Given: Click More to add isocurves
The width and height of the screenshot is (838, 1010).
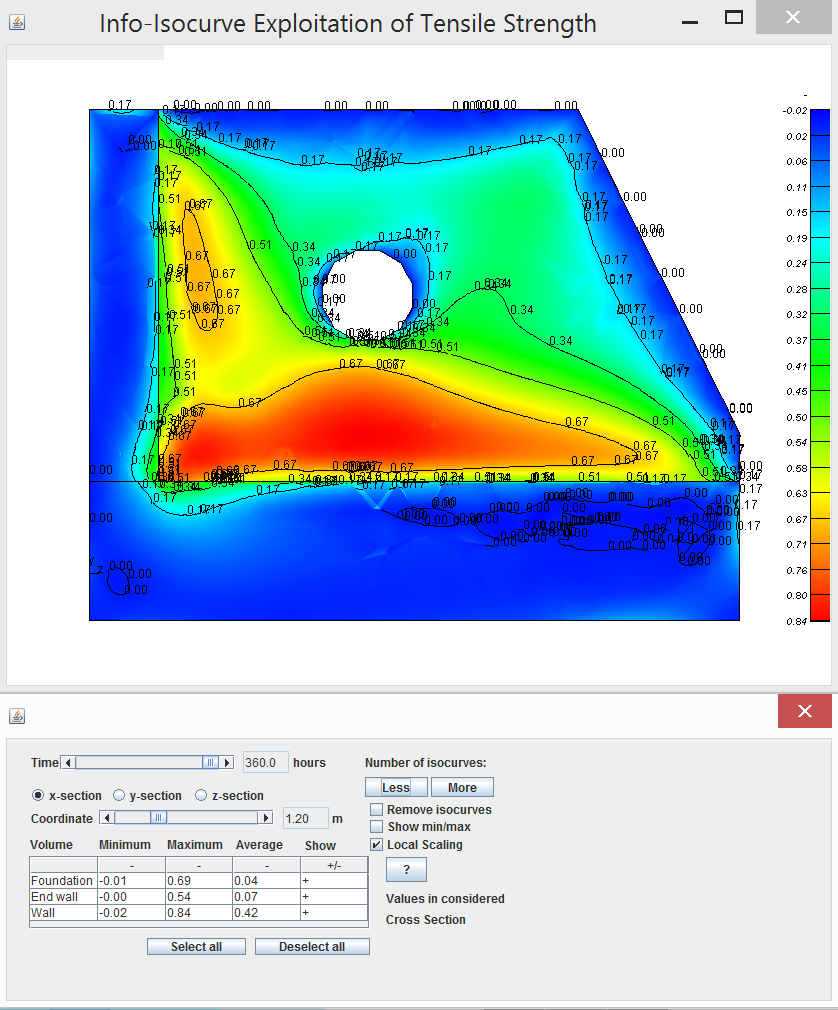Looking at the screenshot, I should coord(462,787).
